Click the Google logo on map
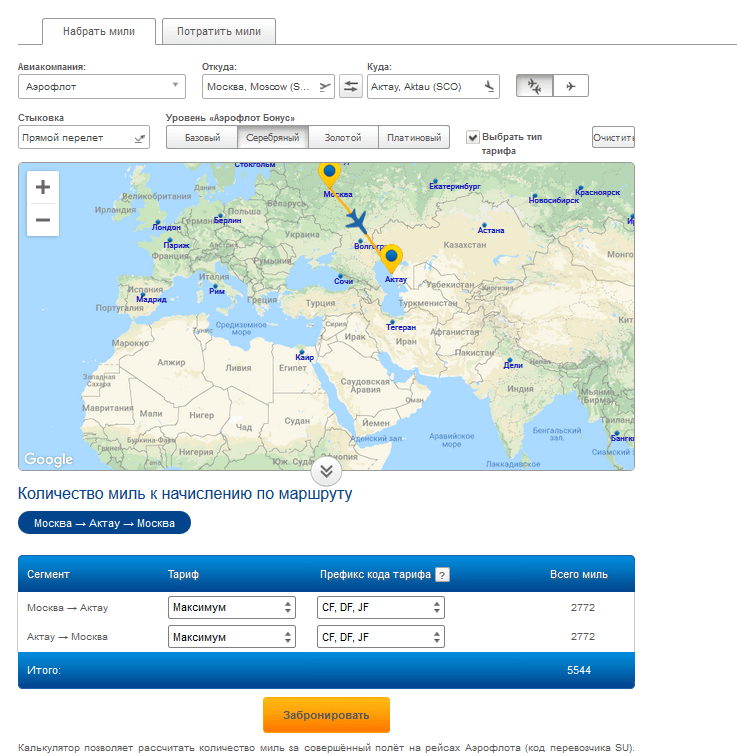737x756 pixels. [x=49, y=459]
